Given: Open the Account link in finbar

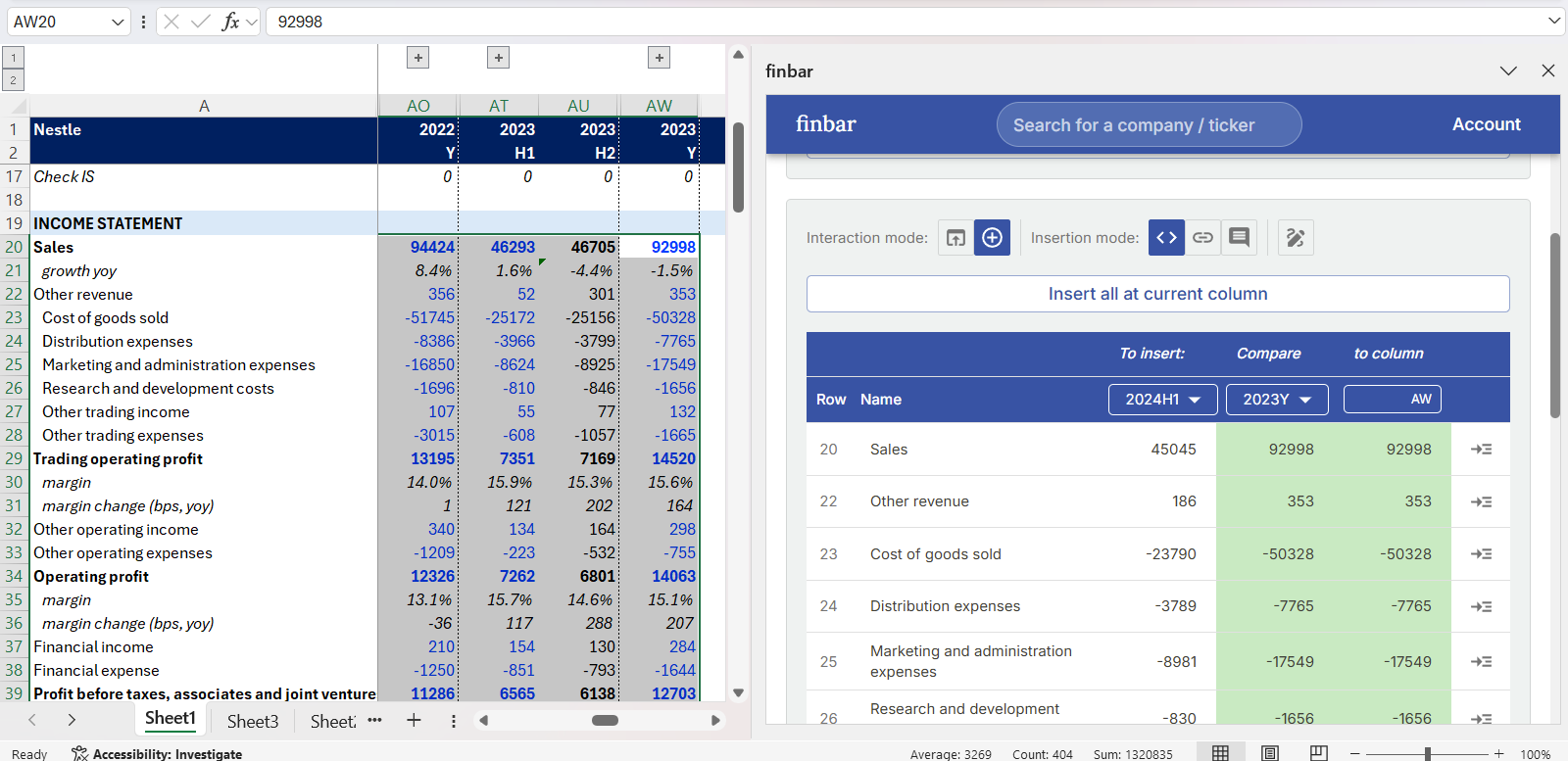Looking at the screenshot, I should point(1486,124).
